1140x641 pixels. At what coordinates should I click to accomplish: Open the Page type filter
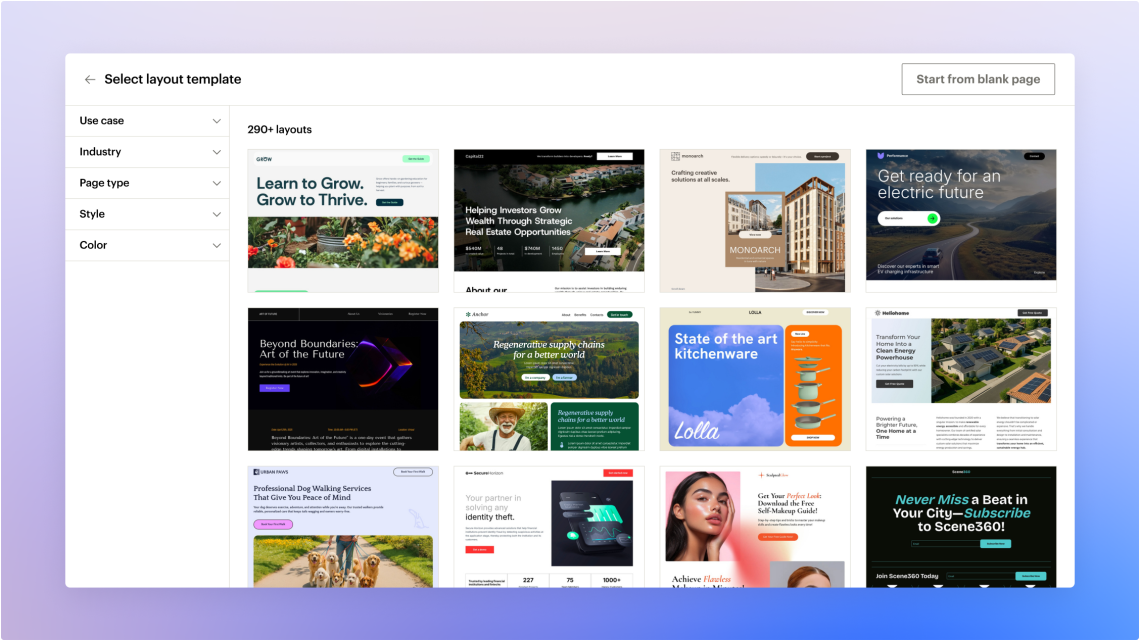pos(148,183)
